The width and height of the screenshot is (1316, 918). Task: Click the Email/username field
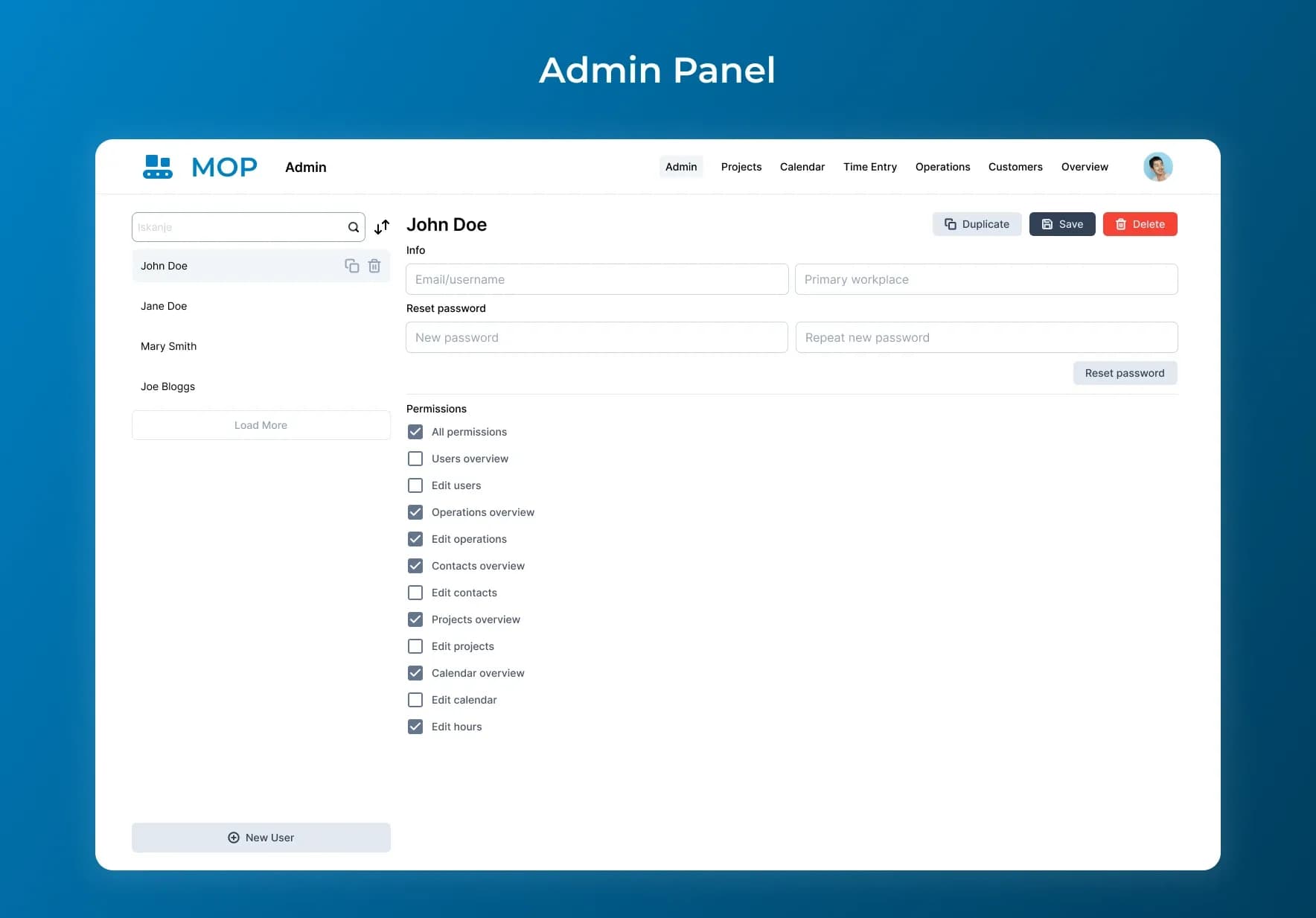(597, 279)
